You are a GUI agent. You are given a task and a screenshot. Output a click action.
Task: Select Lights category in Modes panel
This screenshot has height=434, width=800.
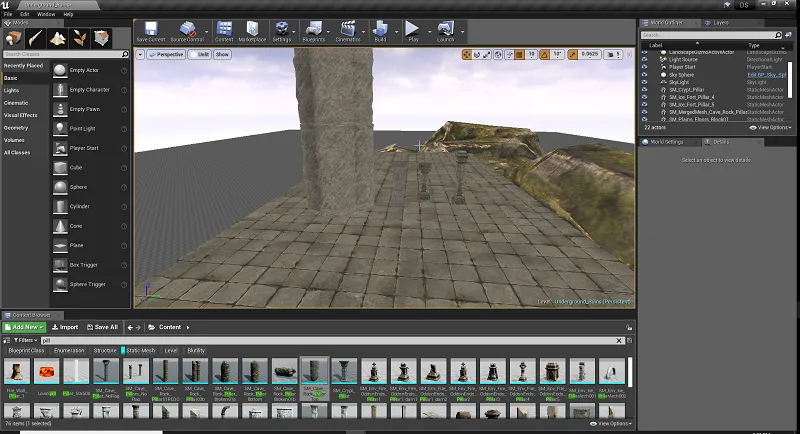[x=11, y=90]
